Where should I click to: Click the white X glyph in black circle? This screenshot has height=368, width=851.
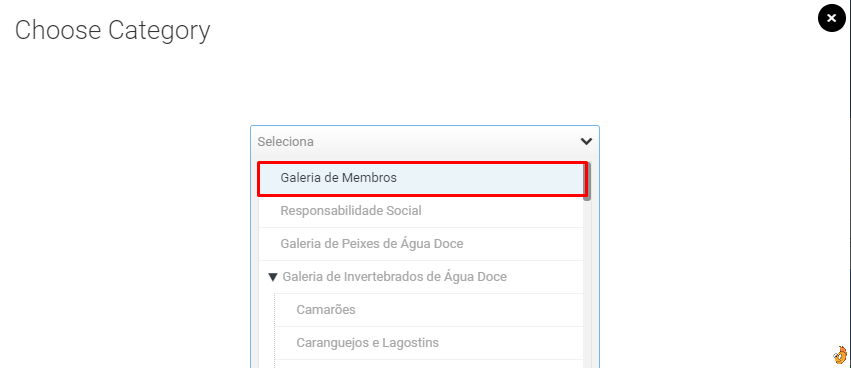point(831,18)
